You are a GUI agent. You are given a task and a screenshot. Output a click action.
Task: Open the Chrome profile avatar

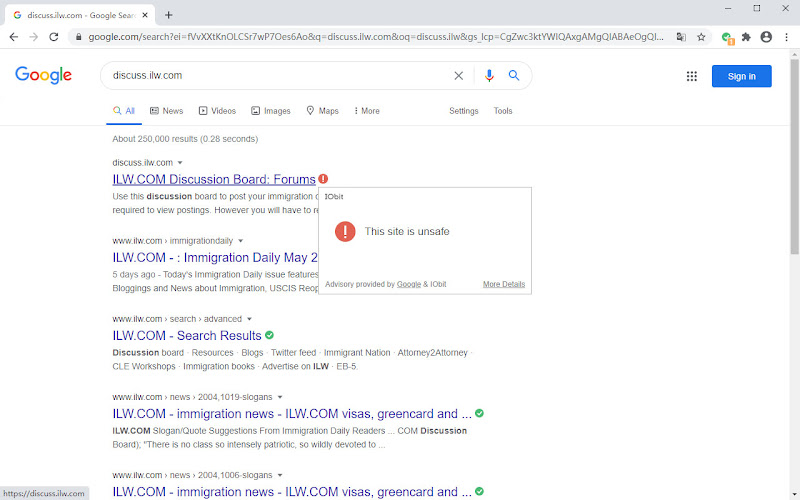(766, 37)
